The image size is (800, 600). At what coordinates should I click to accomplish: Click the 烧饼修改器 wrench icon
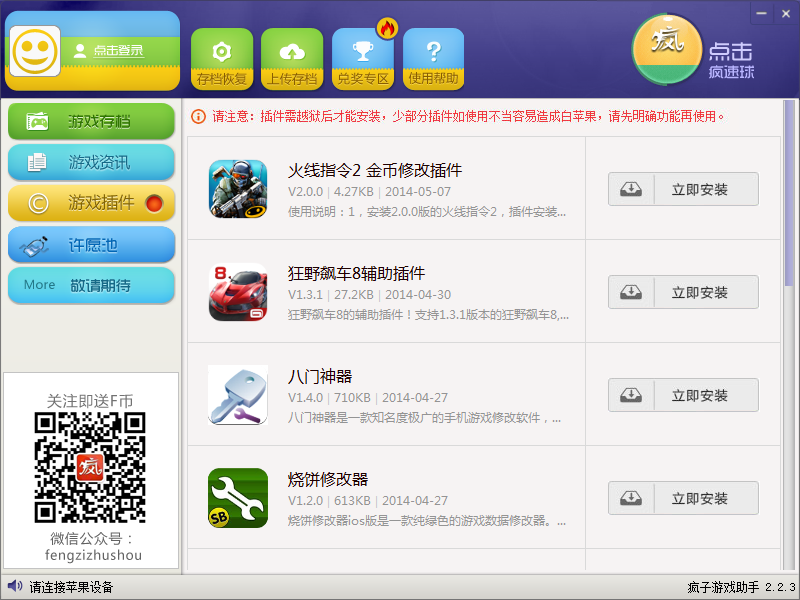point(238,498)
